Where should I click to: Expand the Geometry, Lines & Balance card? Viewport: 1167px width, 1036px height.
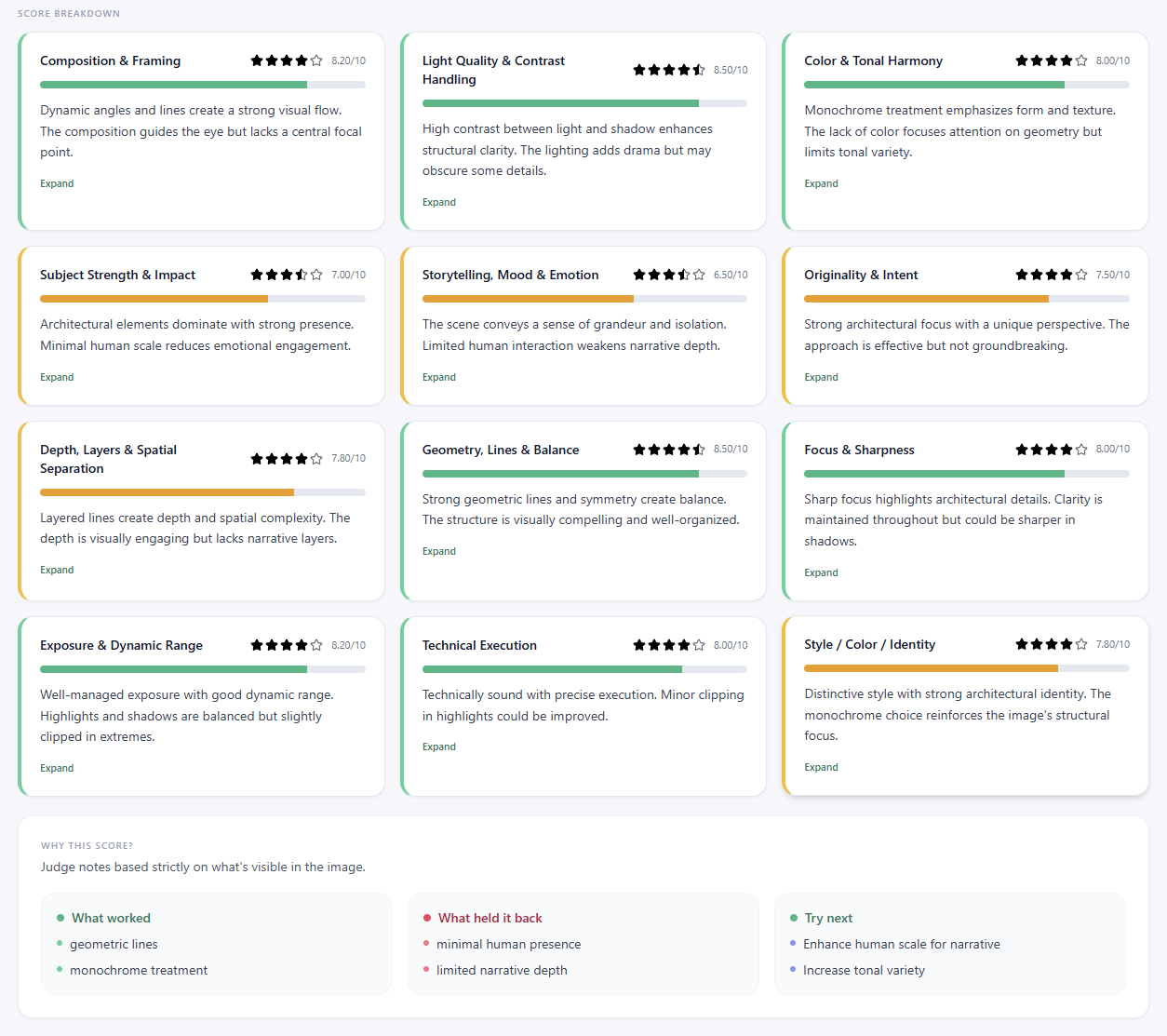[x=439, y=551]
